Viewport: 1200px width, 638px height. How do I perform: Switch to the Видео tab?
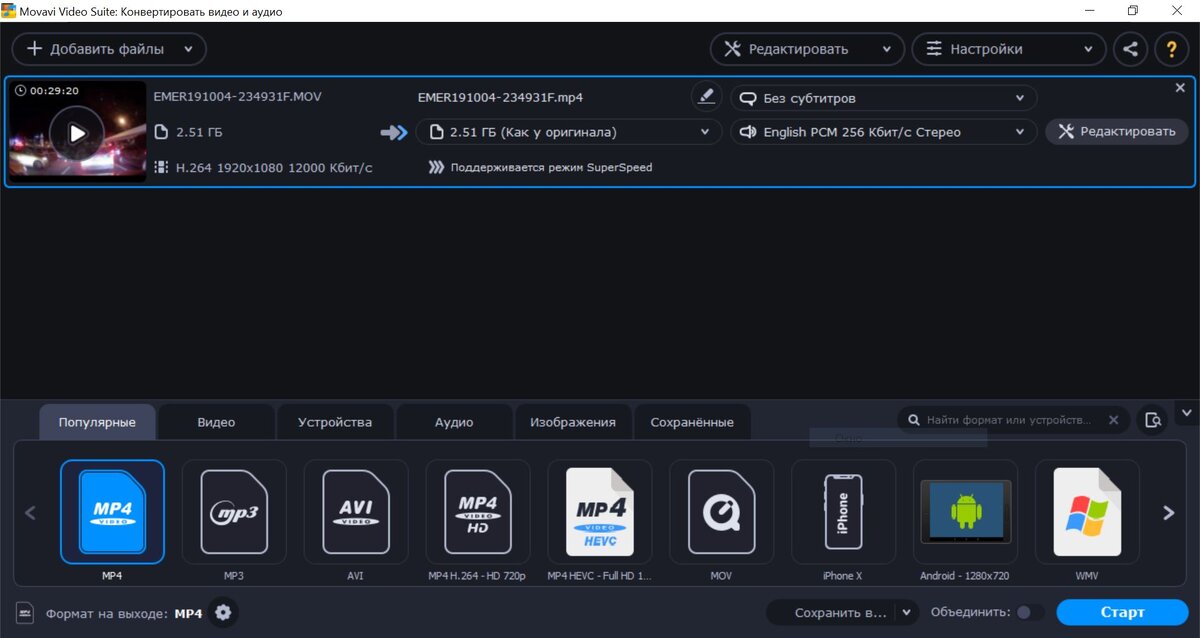(x=216, y=422)
